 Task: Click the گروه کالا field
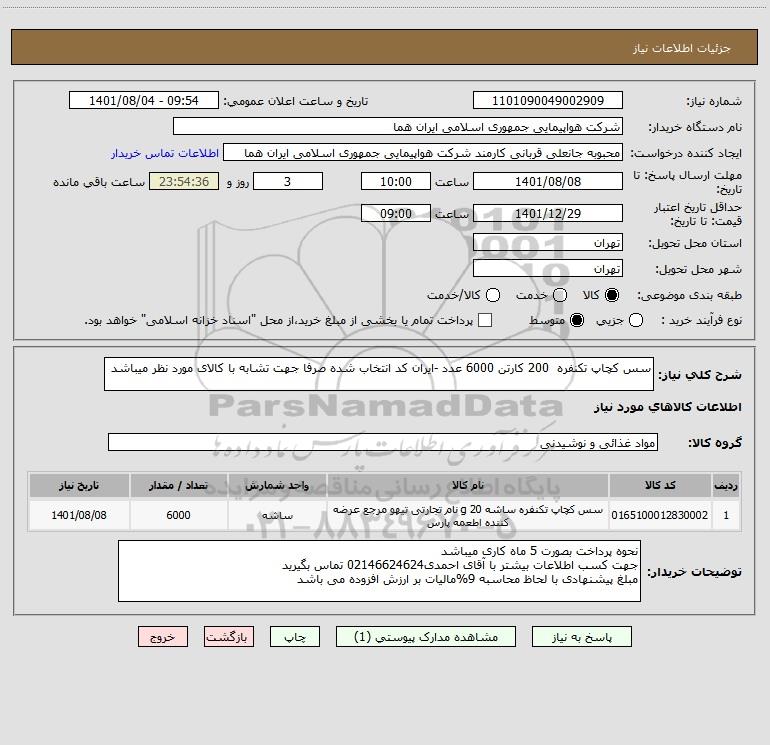click(383, 442)
